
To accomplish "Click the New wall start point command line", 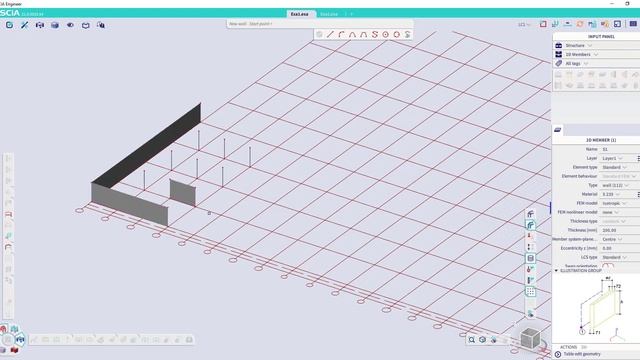I will 320,24.
